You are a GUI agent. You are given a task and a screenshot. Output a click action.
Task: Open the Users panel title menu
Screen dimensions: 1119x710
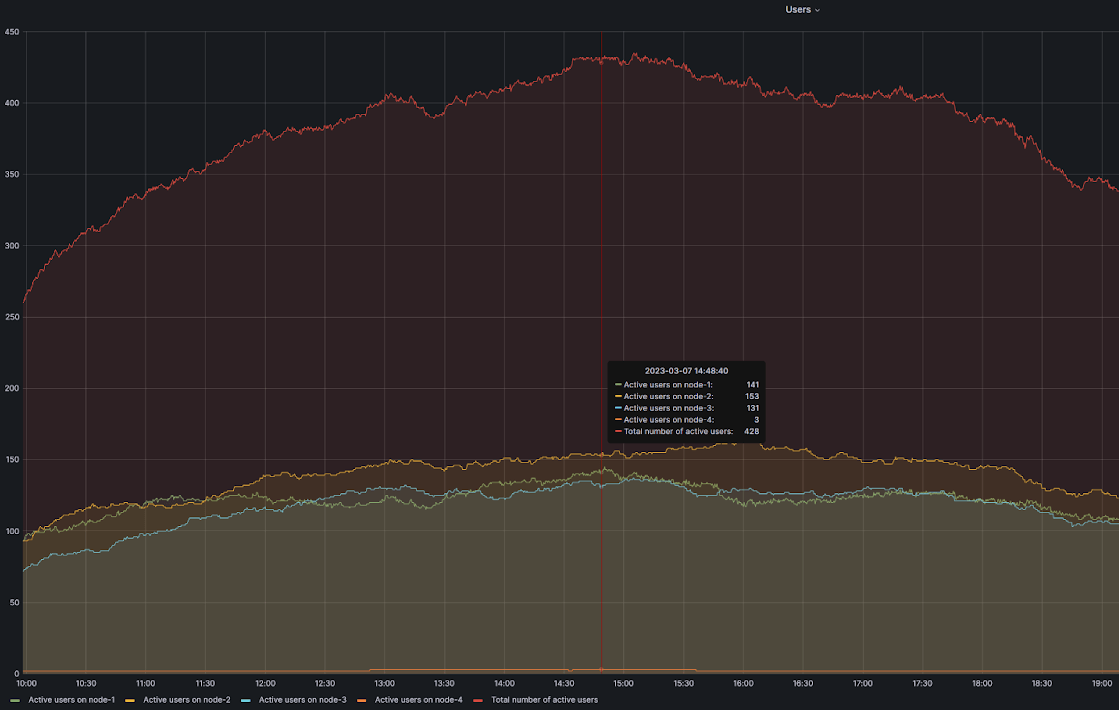tap(797, 9)
